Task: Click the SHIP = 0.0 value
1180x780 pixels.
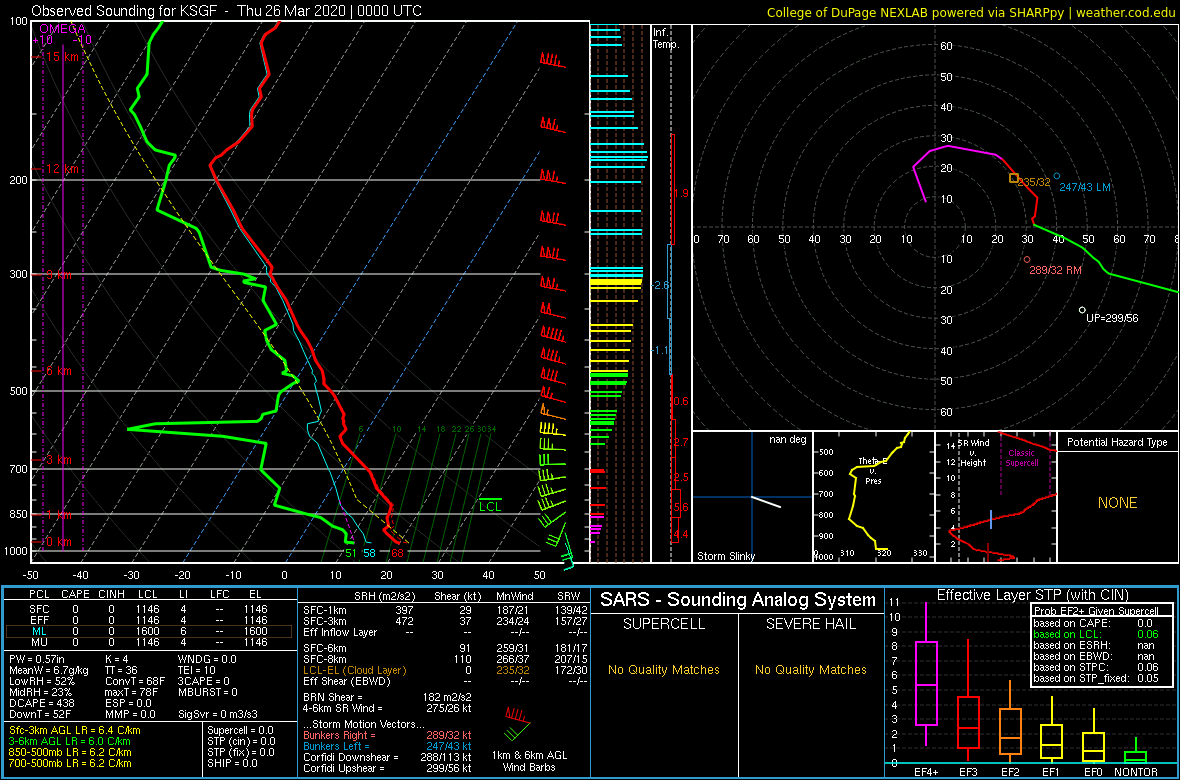Action: point(233,763)
